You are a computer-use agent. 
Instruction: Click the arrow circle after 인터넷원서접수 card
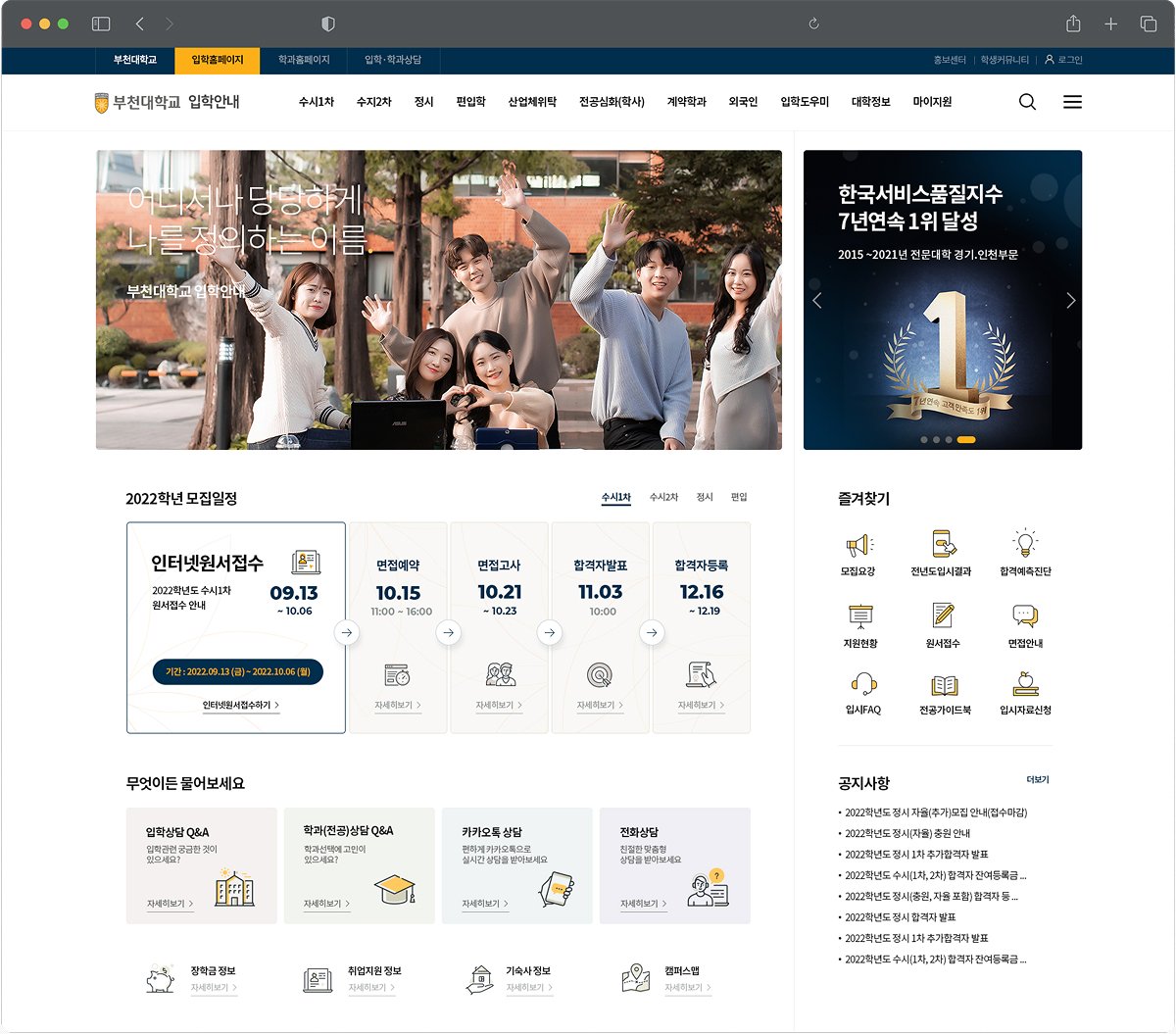(x=347, y=633)
